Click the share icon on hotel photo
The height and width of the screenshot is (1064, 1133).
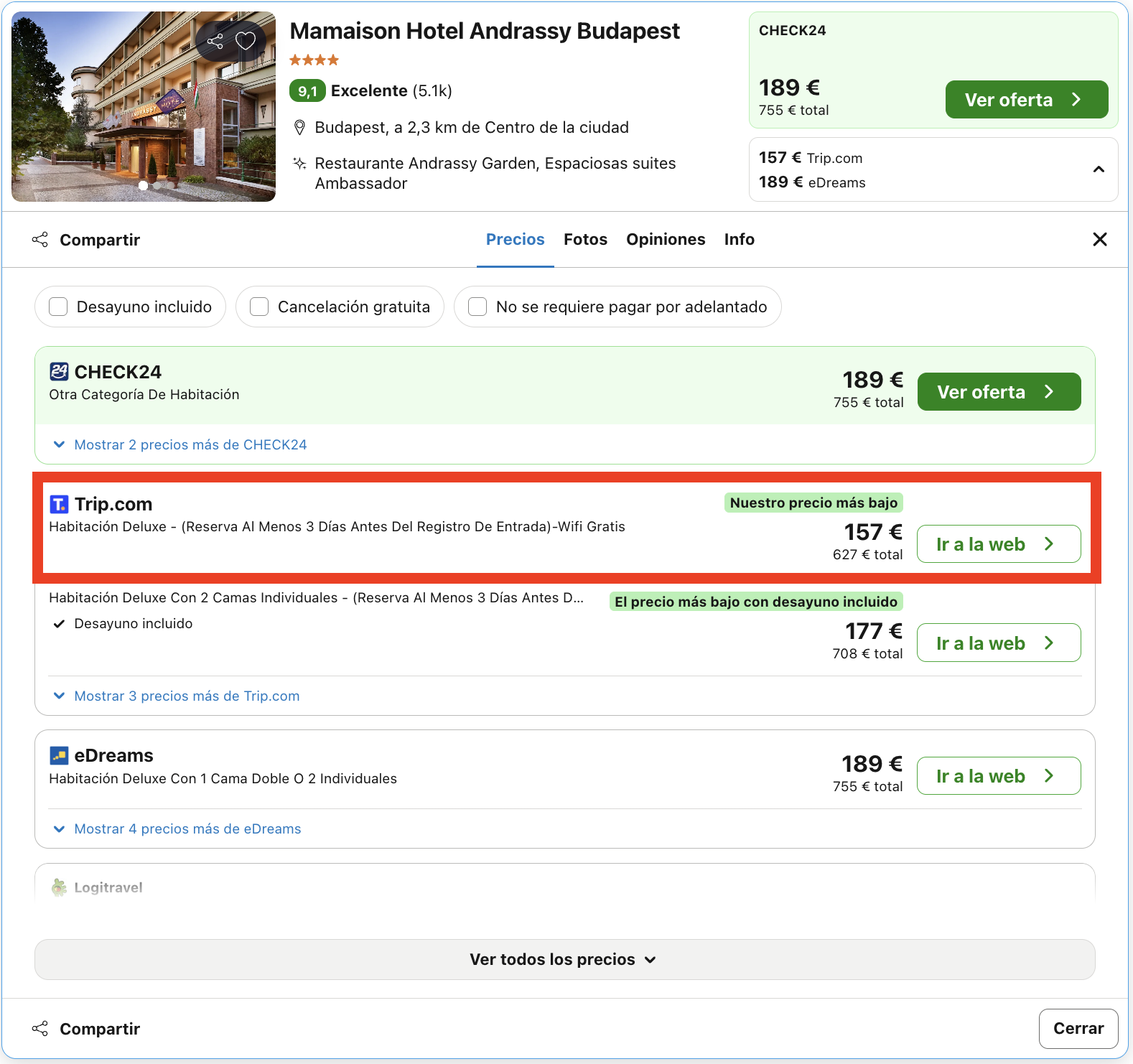tap(215, 41)
